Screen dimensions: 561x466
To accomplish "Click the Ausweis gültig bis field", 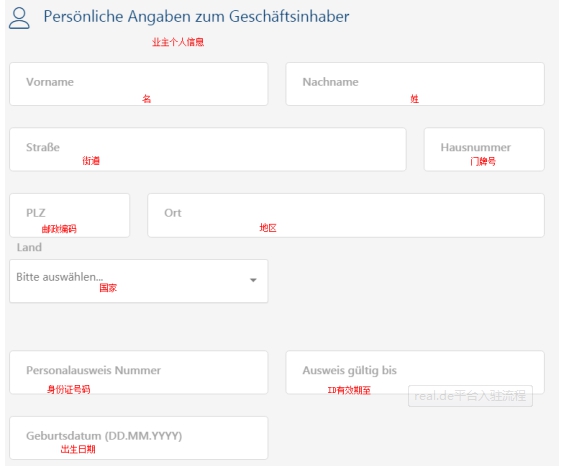I will [x=415, y=373].
